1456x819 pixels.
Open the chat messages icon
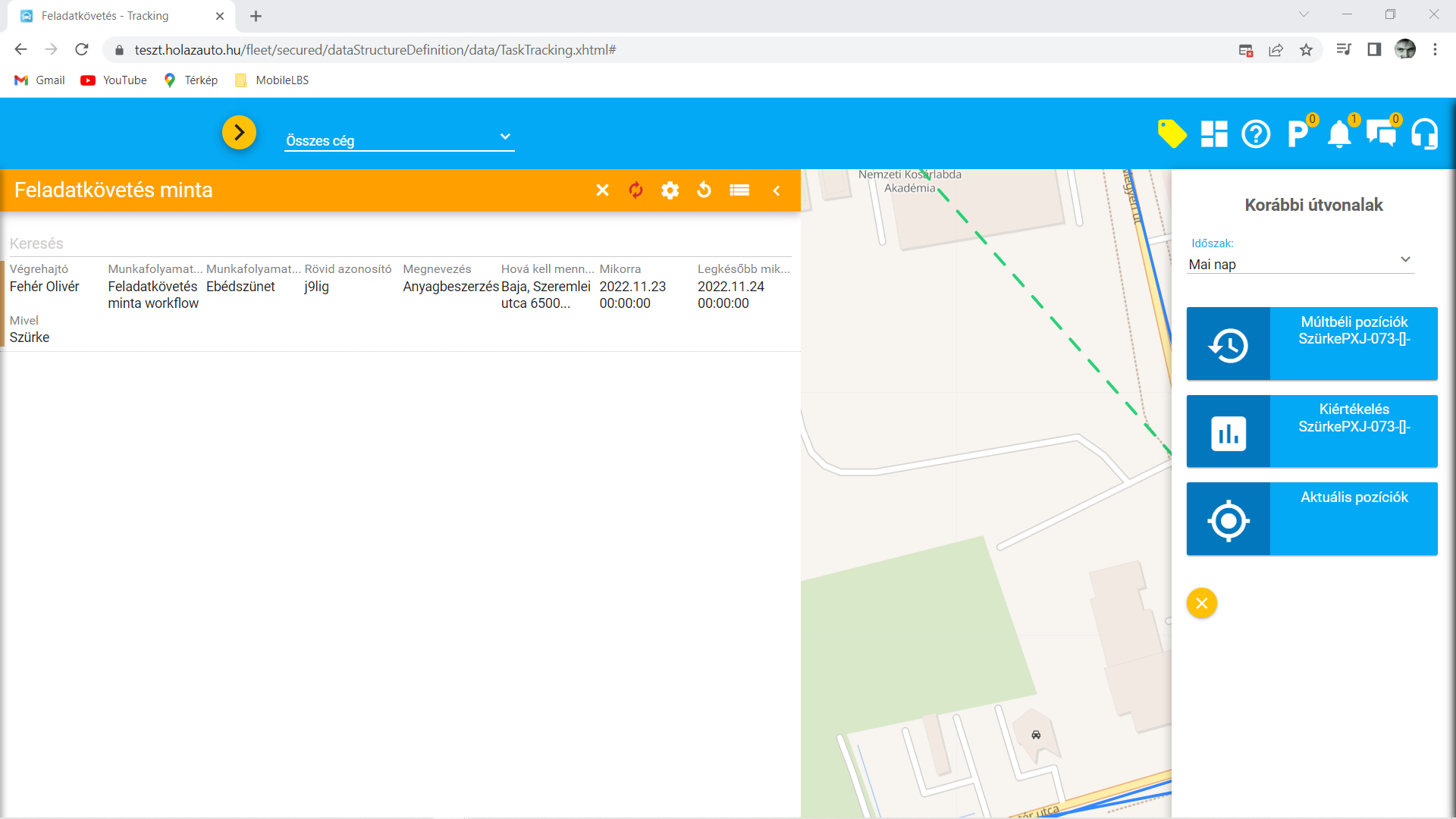coord(1381,134)
